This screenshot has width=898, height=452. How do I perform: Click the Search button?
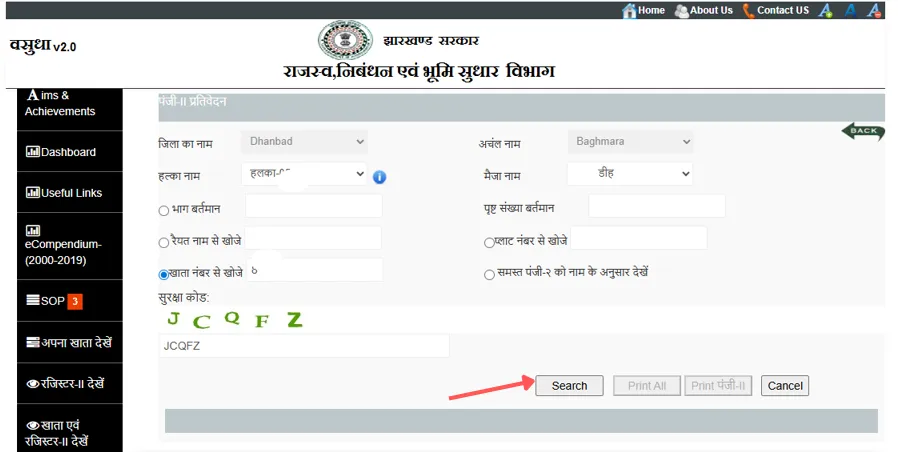[569, 386]
